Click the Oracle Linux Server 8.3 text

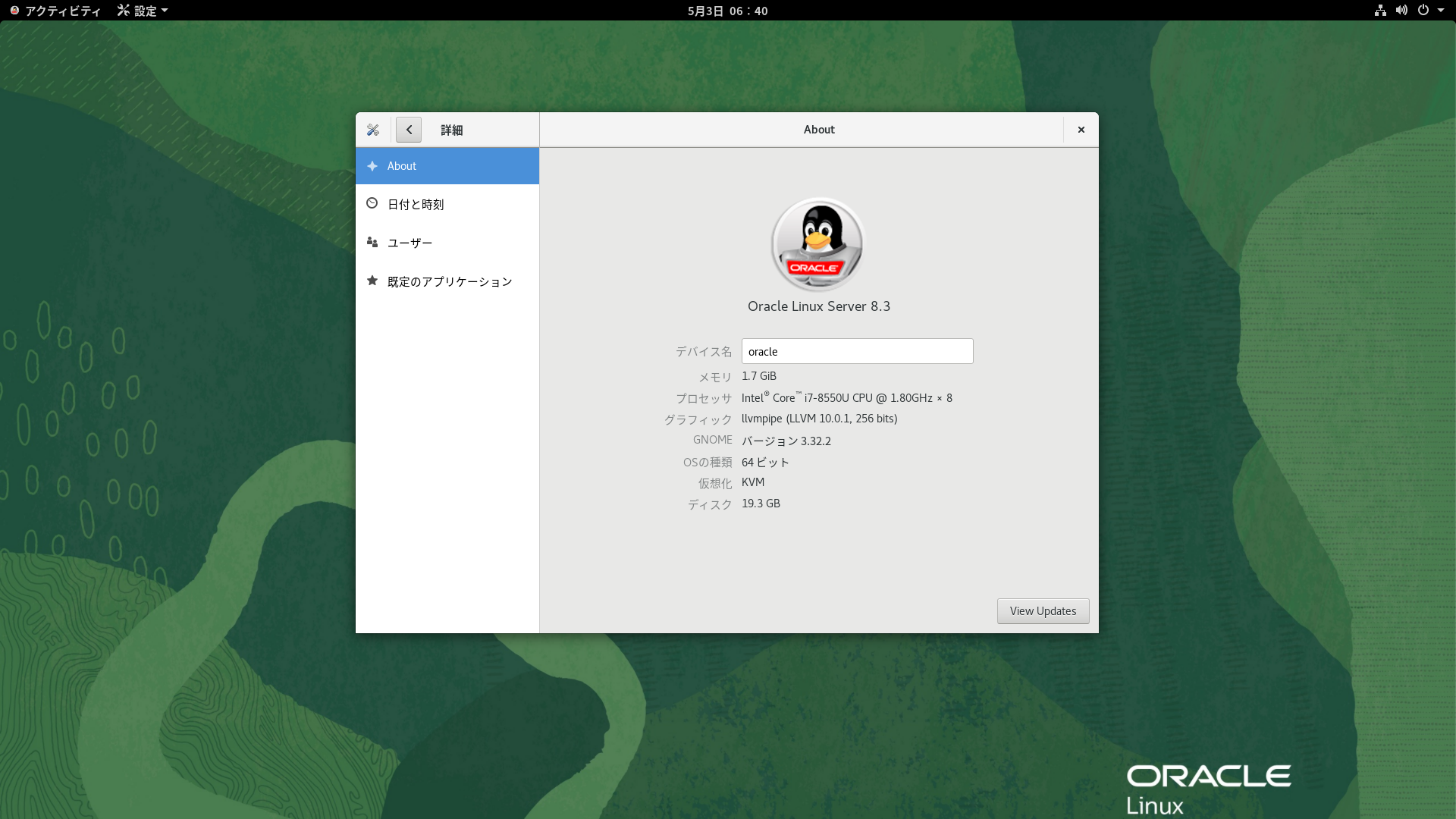pos(819,306)
